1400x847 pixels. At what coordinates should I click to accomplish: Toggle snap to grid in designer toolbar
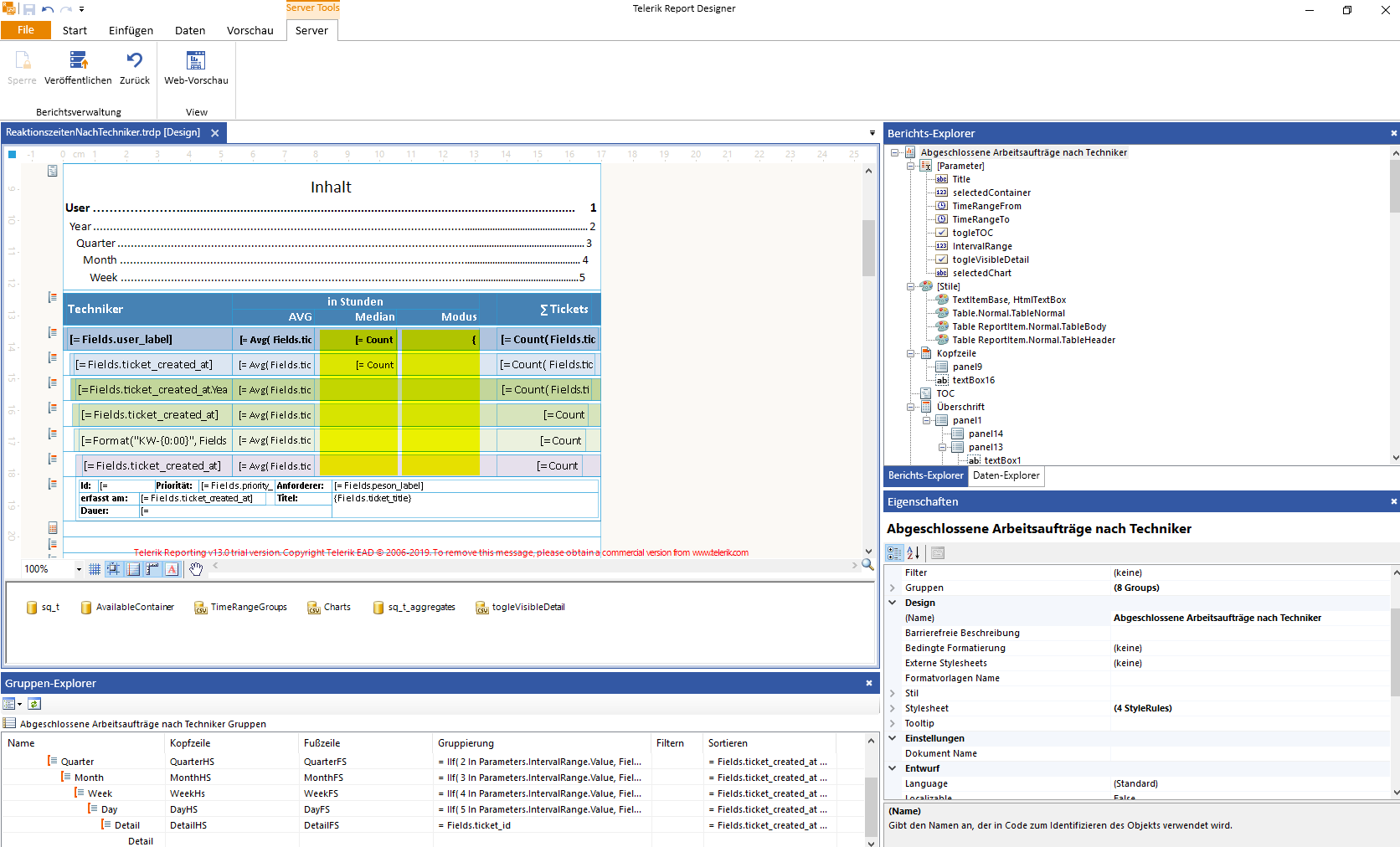pyautogui.click(x=114, y=569)
